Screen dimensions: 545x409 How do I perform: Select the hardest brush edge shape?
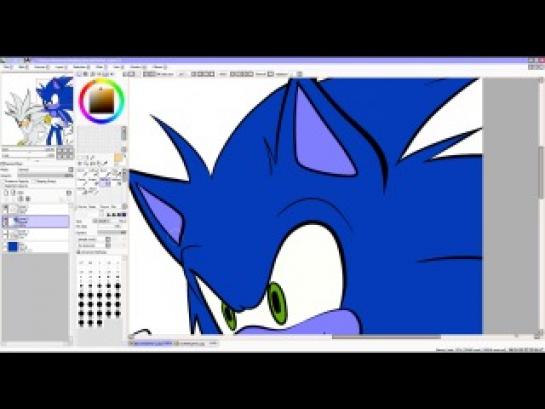123,215
